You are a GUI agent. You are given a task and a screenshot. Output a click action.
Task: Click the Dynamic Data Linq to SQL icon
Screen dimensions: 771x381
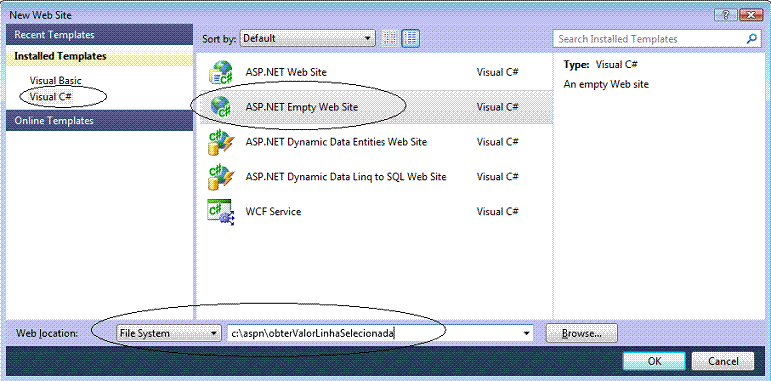[x=220, y=177]
